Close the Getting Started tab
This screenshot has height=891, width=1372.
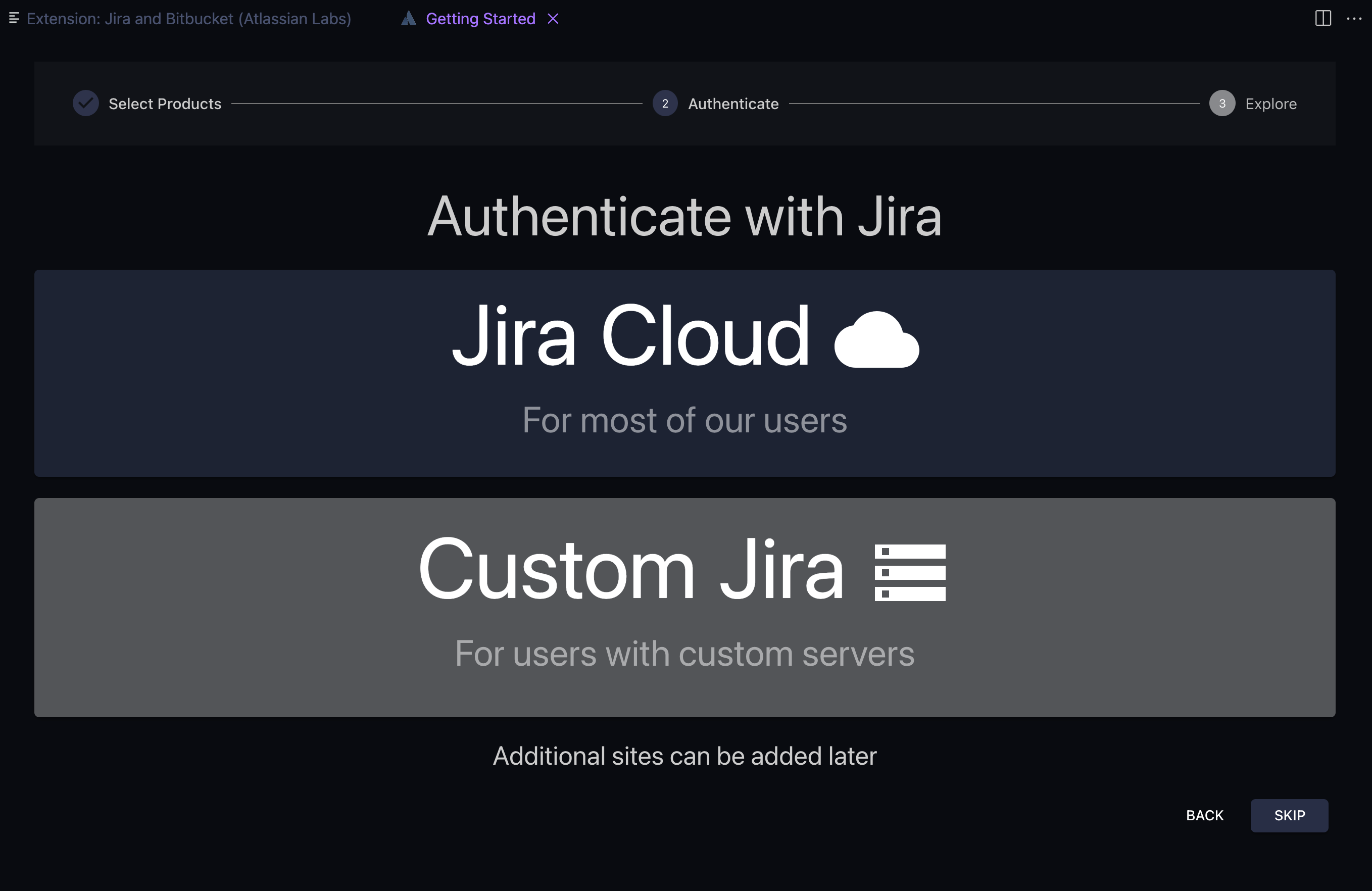(x=553, y=19)
